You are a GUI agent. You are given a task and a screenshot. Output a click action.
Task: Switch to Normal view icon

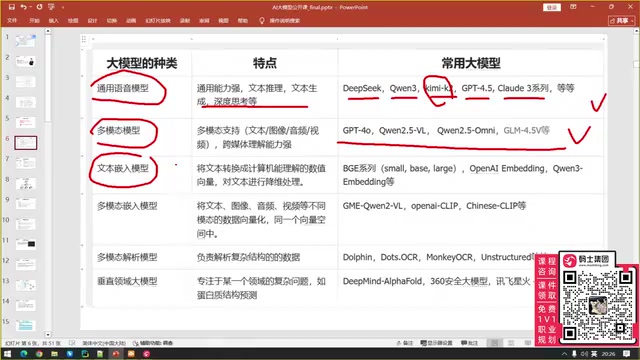(495, 343)
